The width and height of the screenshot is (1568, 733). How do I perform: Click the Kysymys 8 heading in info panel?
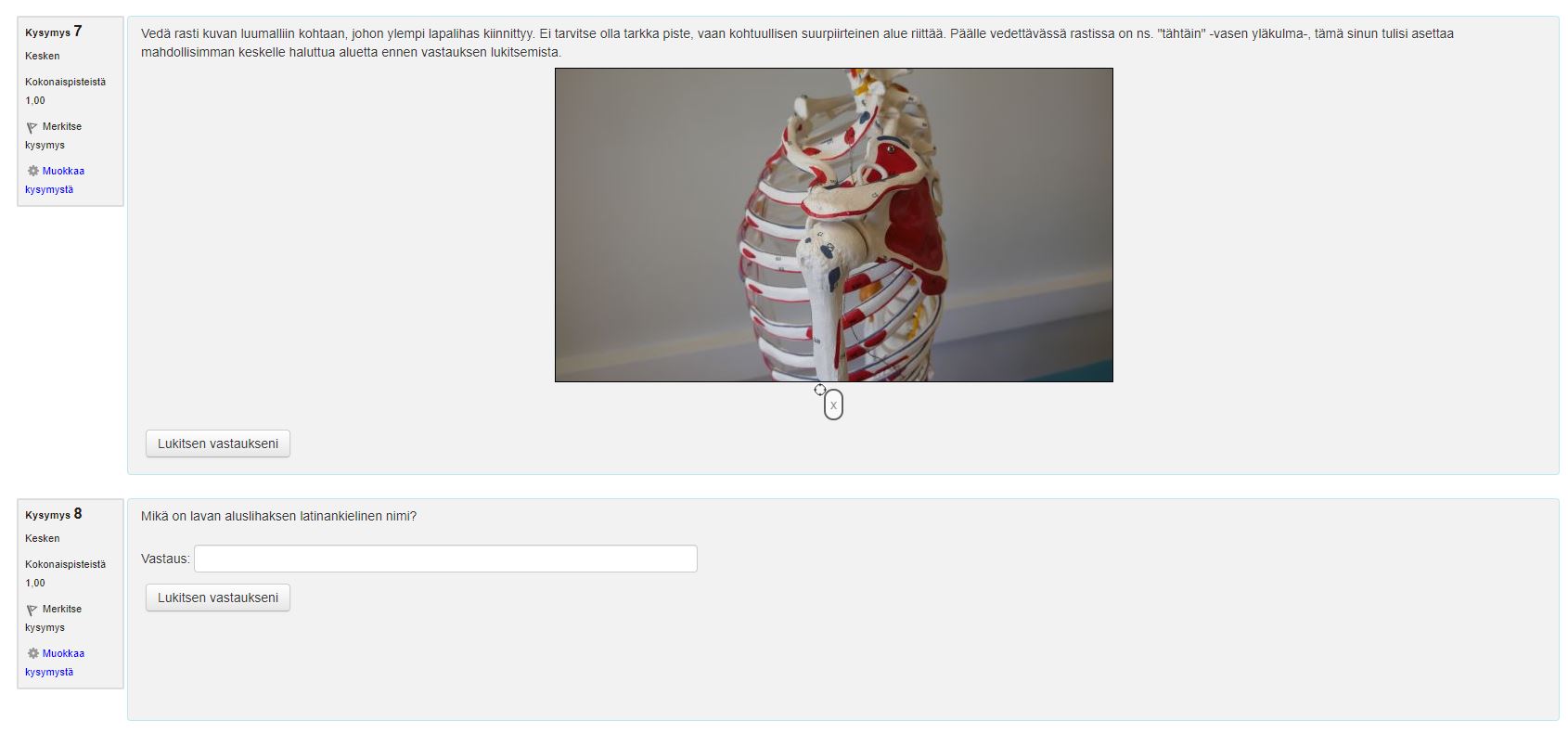pos(54,514)
